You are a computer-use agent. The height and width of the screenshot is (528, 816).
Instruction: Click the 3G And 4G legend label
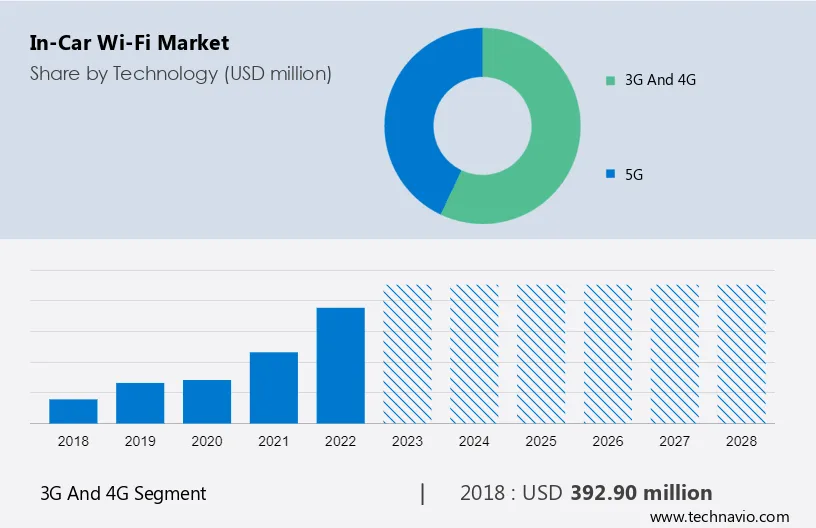(x=660, y=80)
